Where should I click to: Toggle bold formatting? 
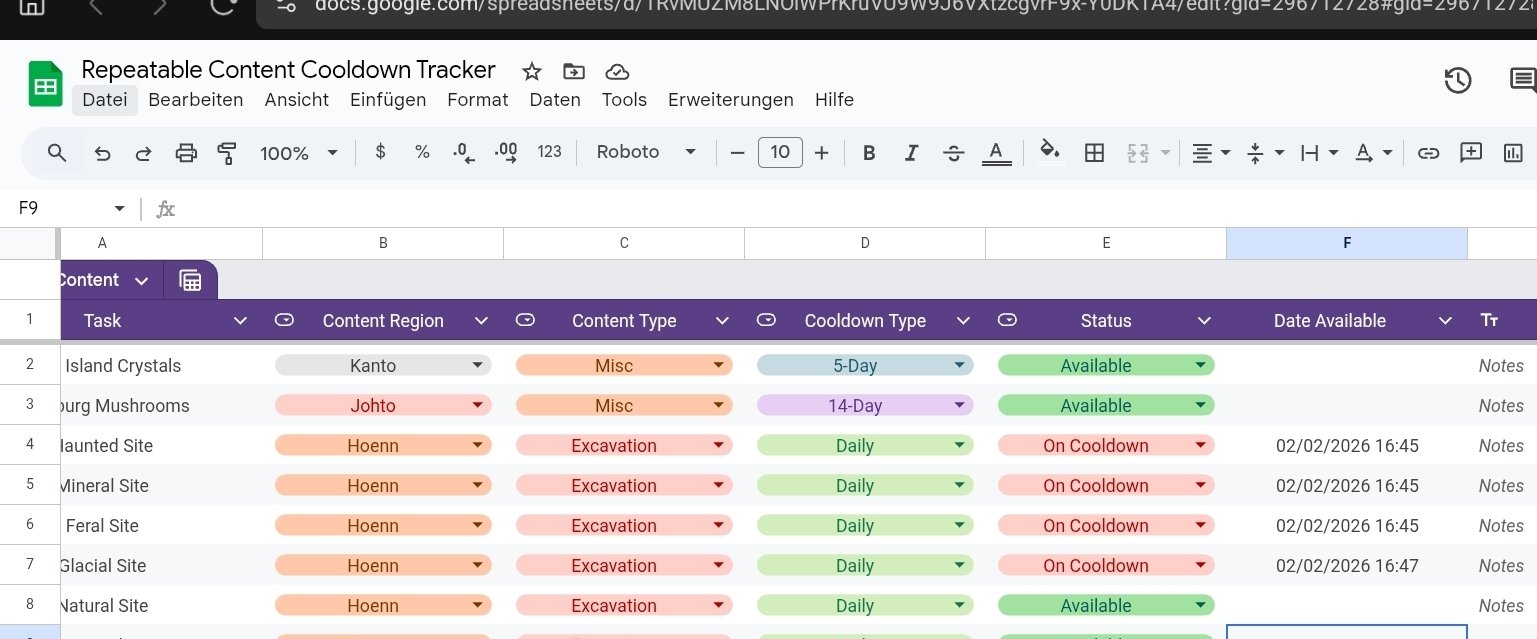point(869,153)
